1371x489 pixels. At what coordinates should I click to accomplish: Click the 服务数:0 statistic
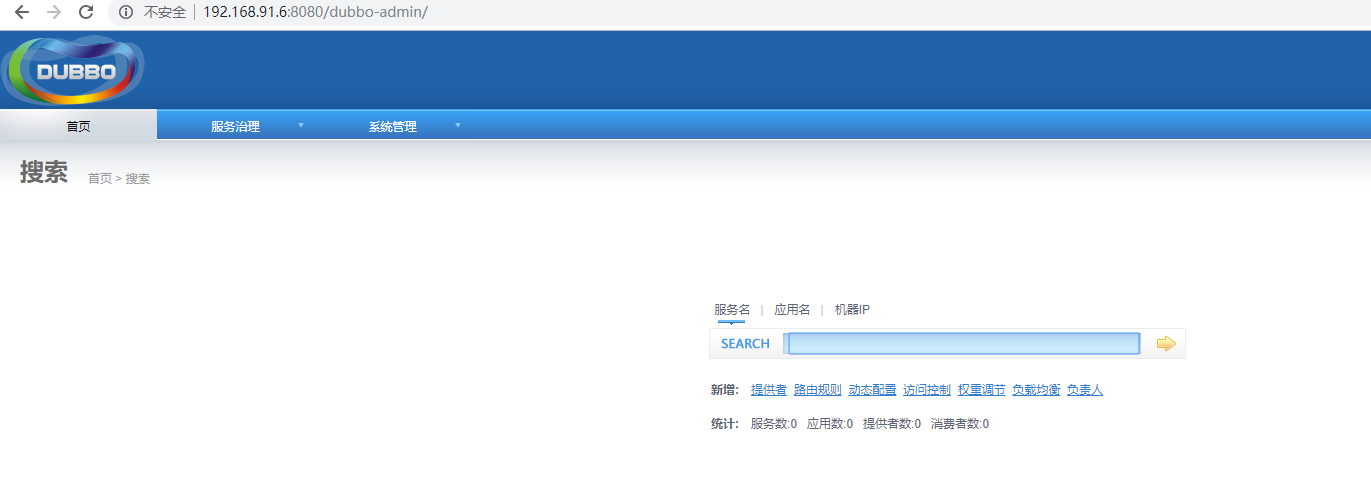pos(774,424)
